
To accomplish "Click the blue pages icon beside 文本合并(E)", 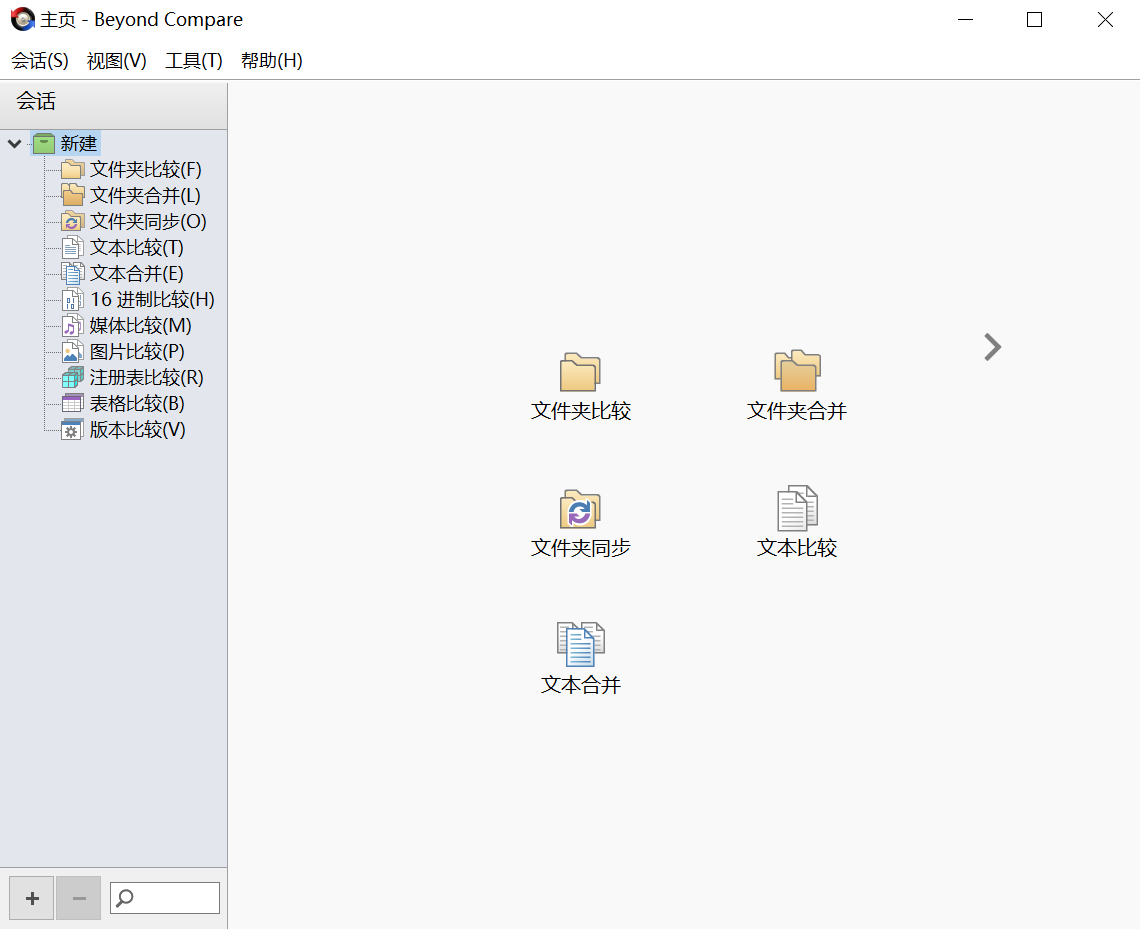I will click(72, 273).
